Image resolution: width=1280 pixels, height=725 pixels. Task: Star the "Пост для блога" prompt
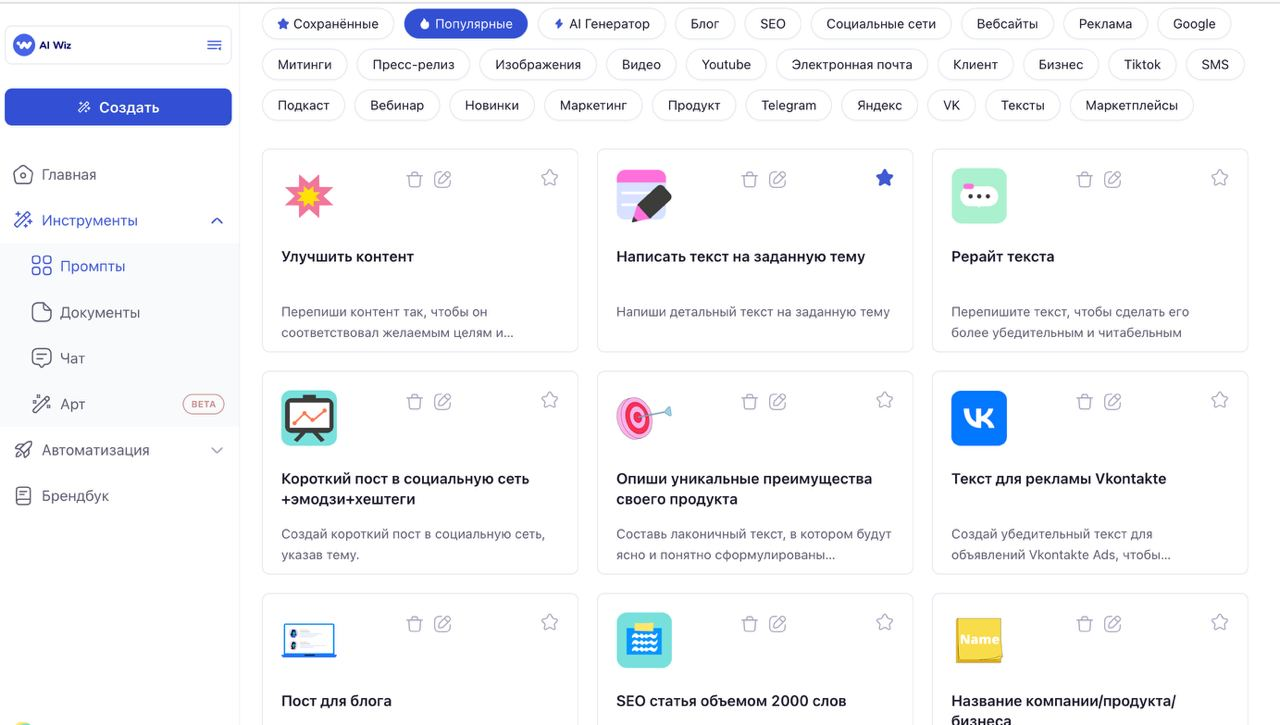(x=549, y=622)
